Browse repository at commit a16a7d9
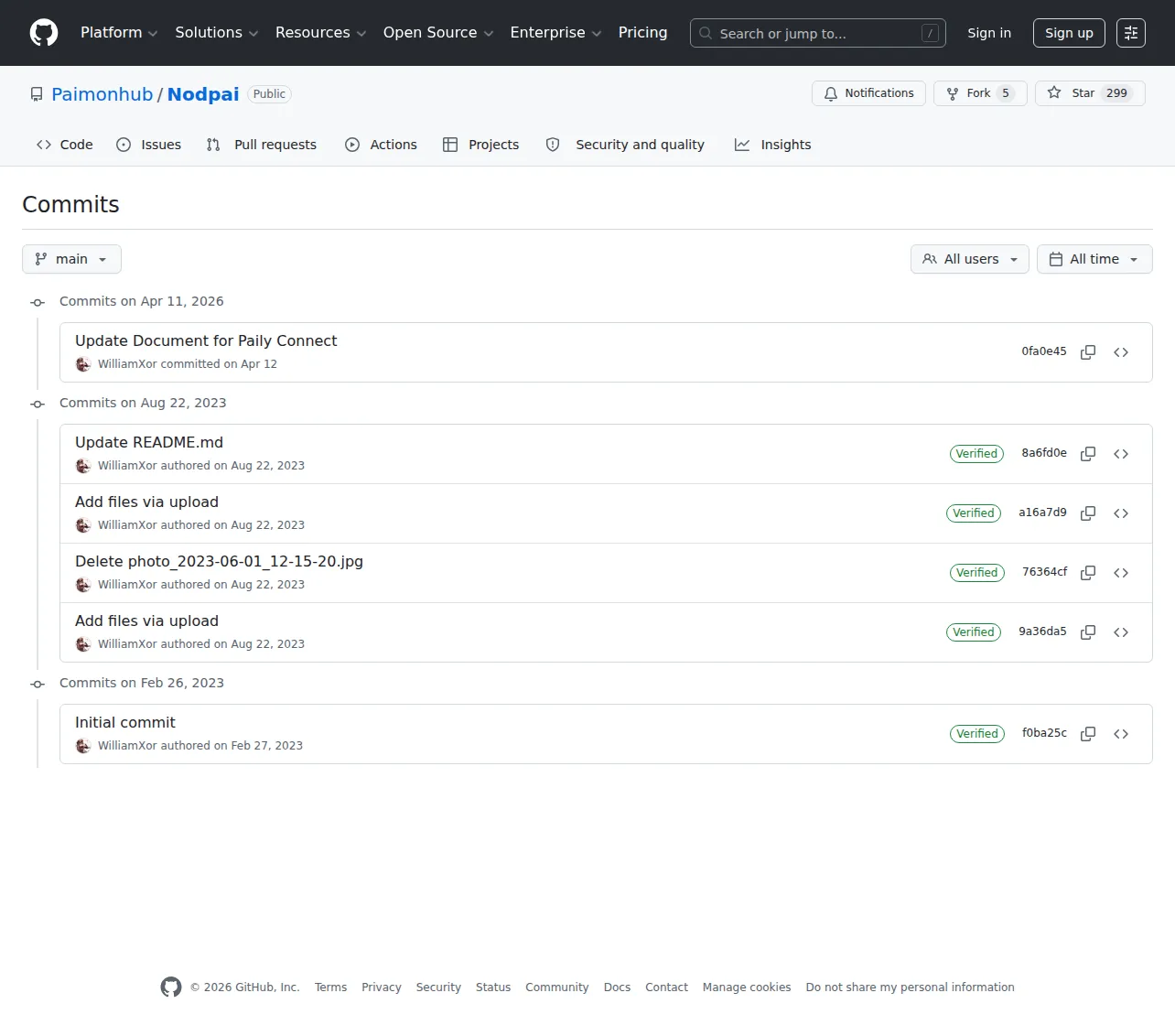The width and height of the screenshot is (1175, 1036). tap(1121, 513)
